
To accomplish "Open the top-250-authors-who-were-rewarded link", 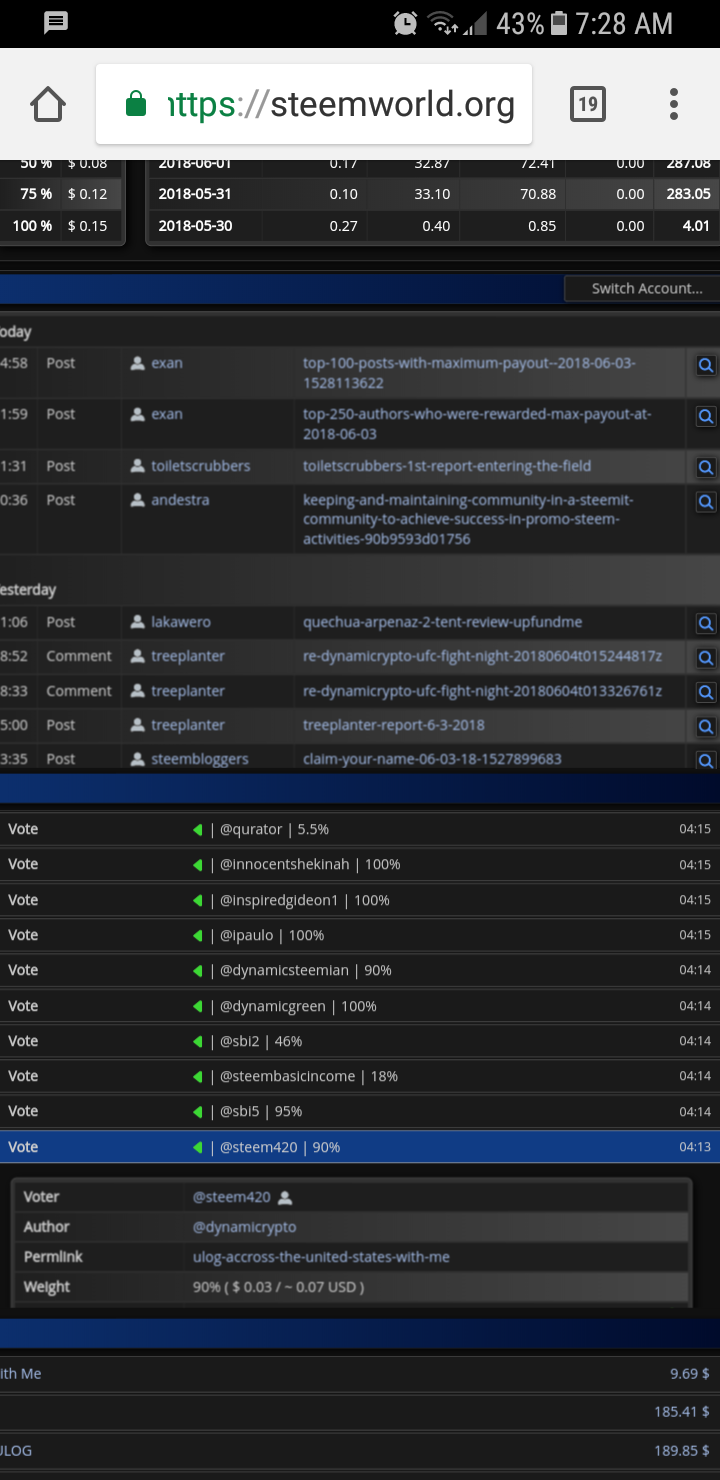I will [x=477, y=424].
